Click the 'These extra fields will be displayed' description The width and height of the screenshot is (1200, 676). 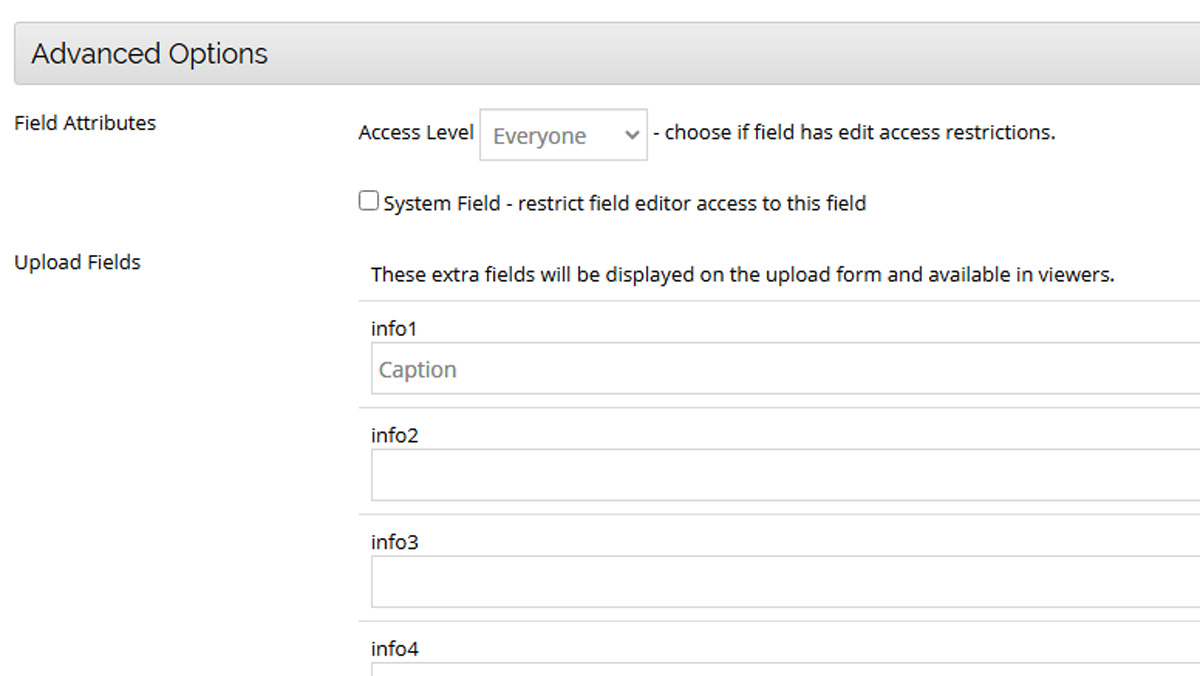(742, 274)
